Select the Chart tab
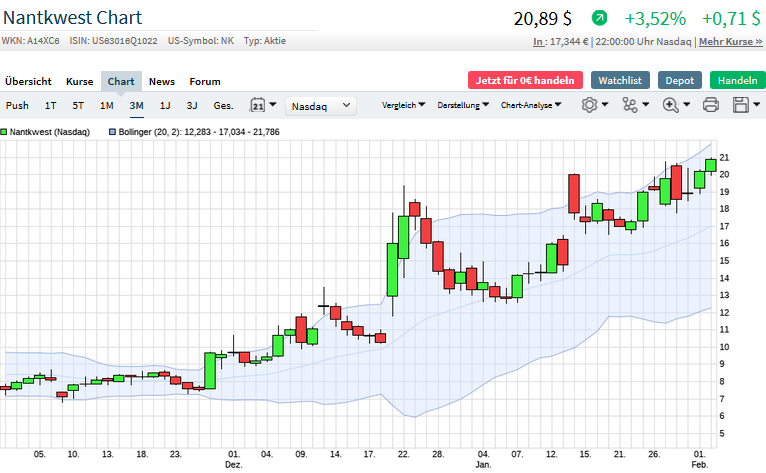The width and height of the screenshot is (766, 473). coord(121,81)
